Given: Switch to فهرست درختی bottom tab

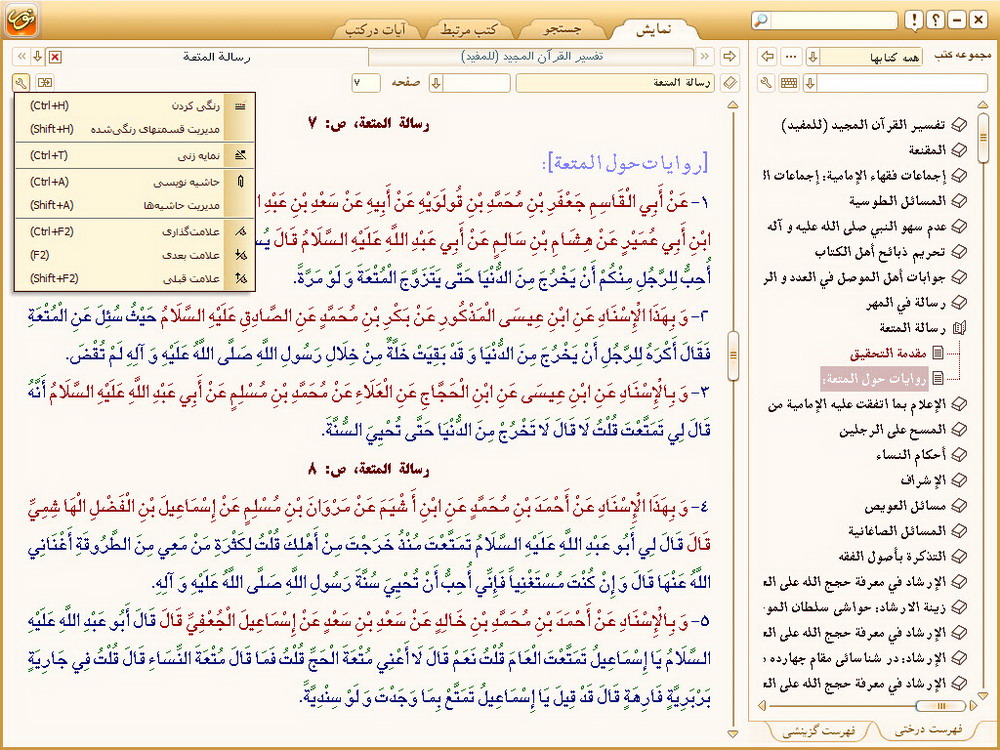Looking at the screenshot, I should pyautogui.click(x=928, y=730).
